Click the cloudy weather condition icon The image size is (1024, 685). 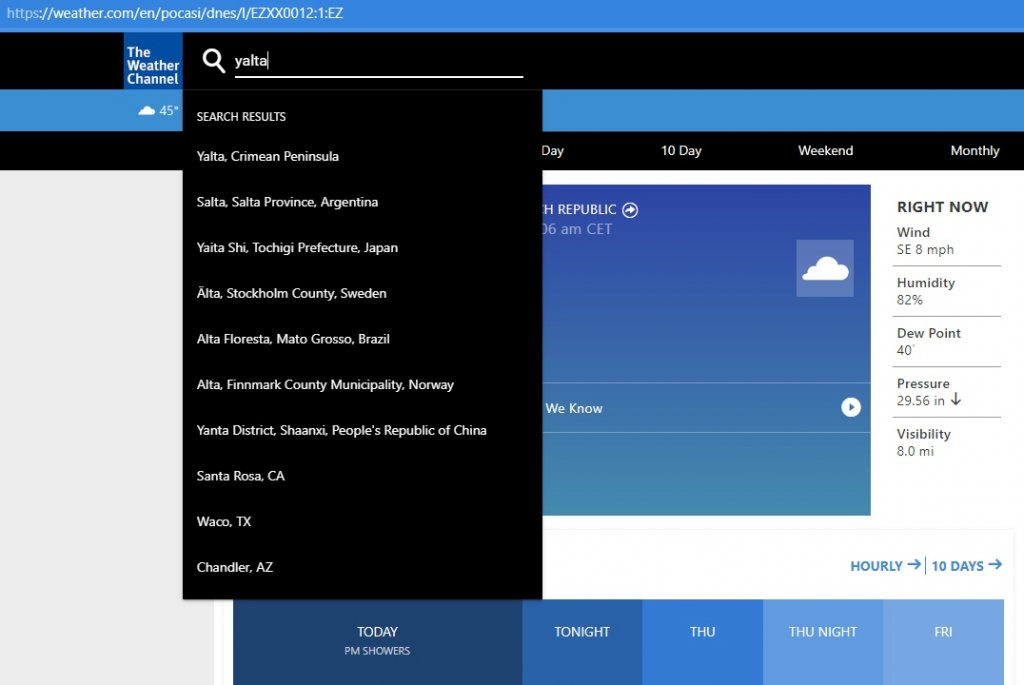coord(825,268)
